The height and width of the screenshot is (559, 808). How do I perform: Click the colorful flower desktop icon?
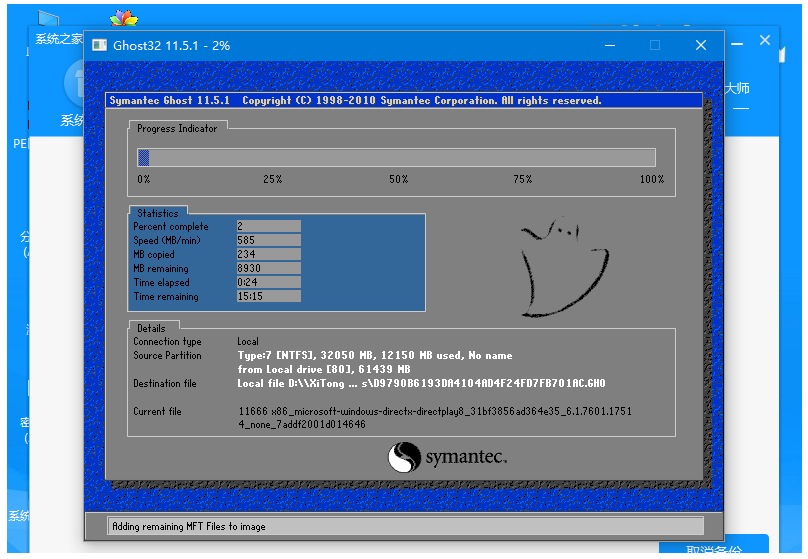tap(123, 19)
